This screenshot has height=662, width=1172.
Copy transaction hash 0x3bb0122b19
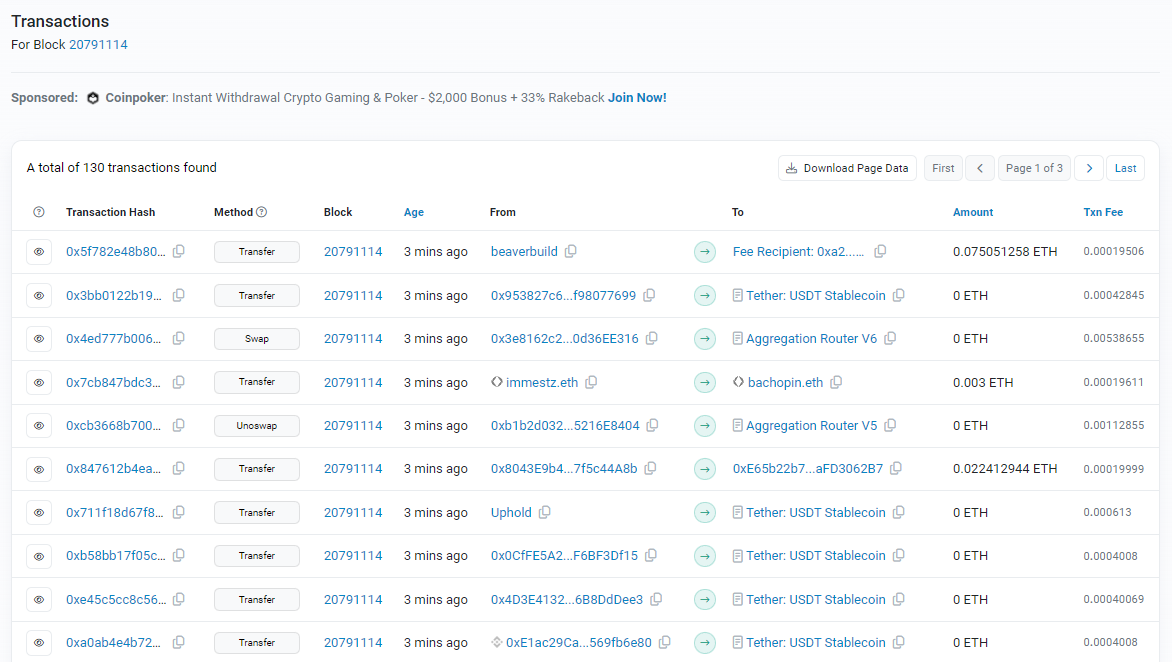[x=179, y=295]
